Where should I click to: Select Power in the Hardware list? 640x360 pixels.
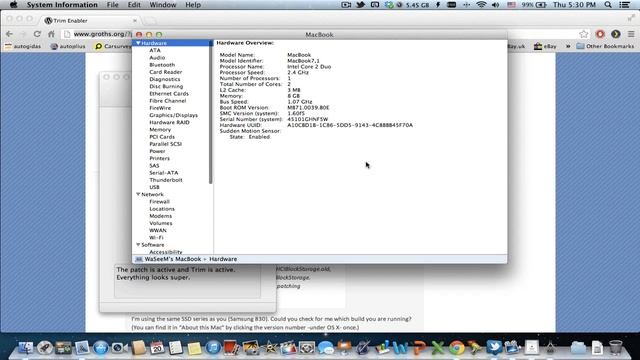pyautogui.click(x=157, y=151)
